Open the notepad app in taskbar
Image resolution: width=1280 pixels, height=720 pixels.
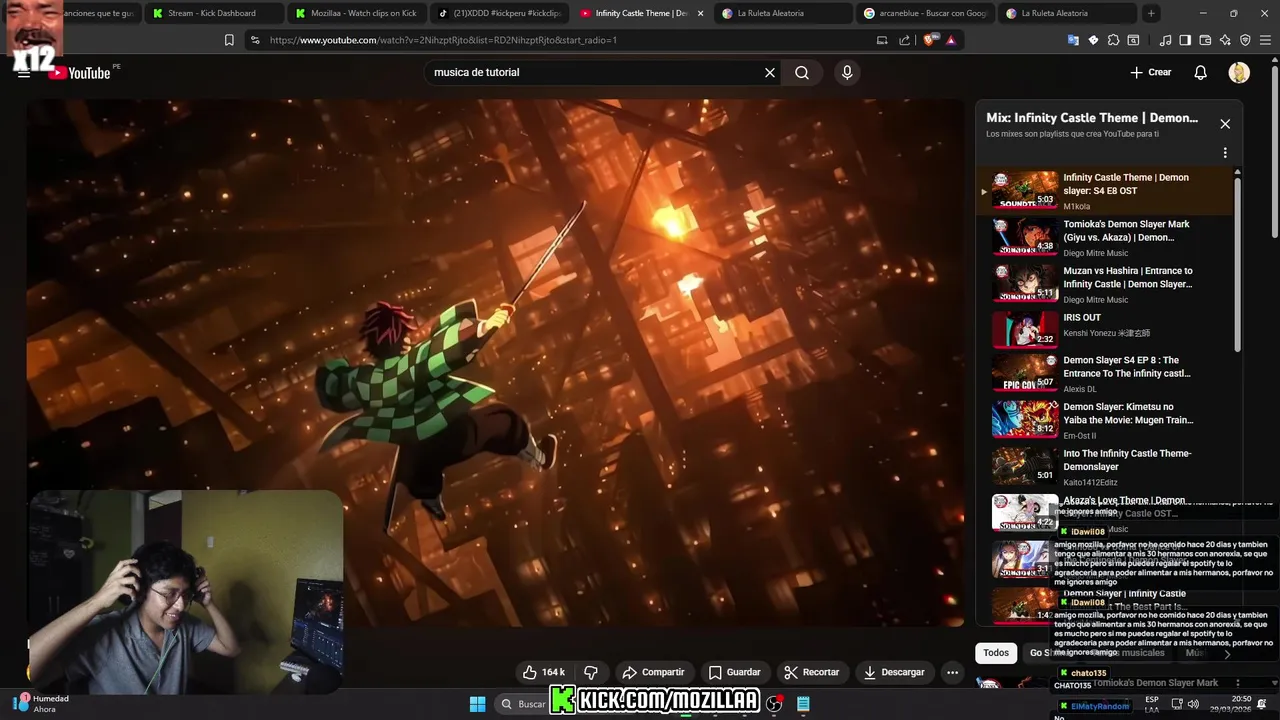click(803, 704)
